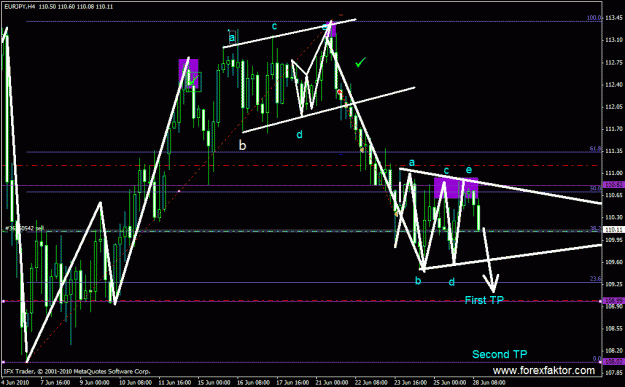Click the 113.10 price scale value

point(614,40)
